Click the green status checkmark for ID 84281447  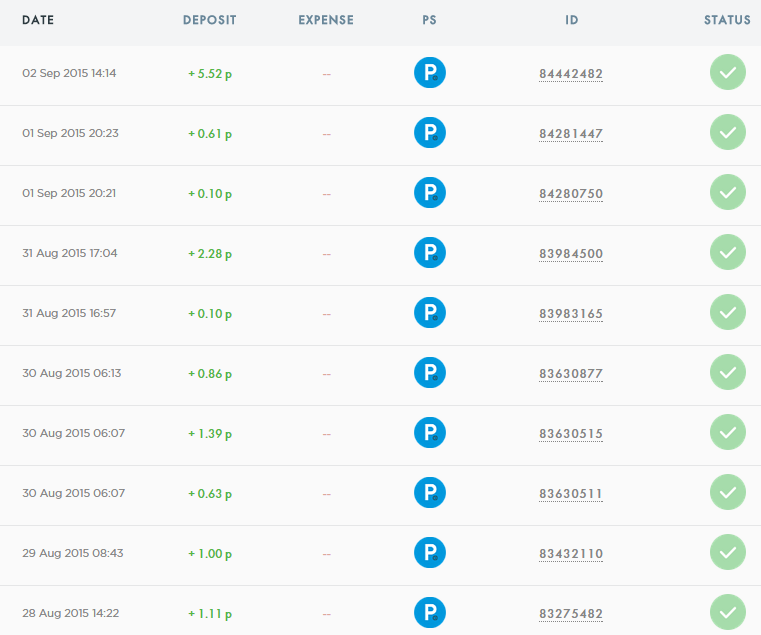pyautogui.click(x=728, y=132)
